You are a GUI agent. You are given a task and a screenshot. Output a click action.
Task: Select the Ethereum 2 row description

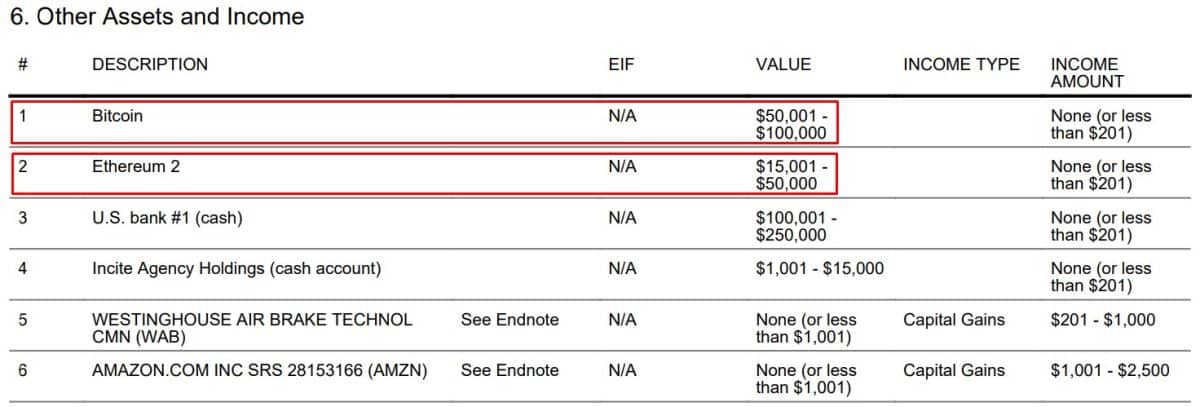[136, 167]
